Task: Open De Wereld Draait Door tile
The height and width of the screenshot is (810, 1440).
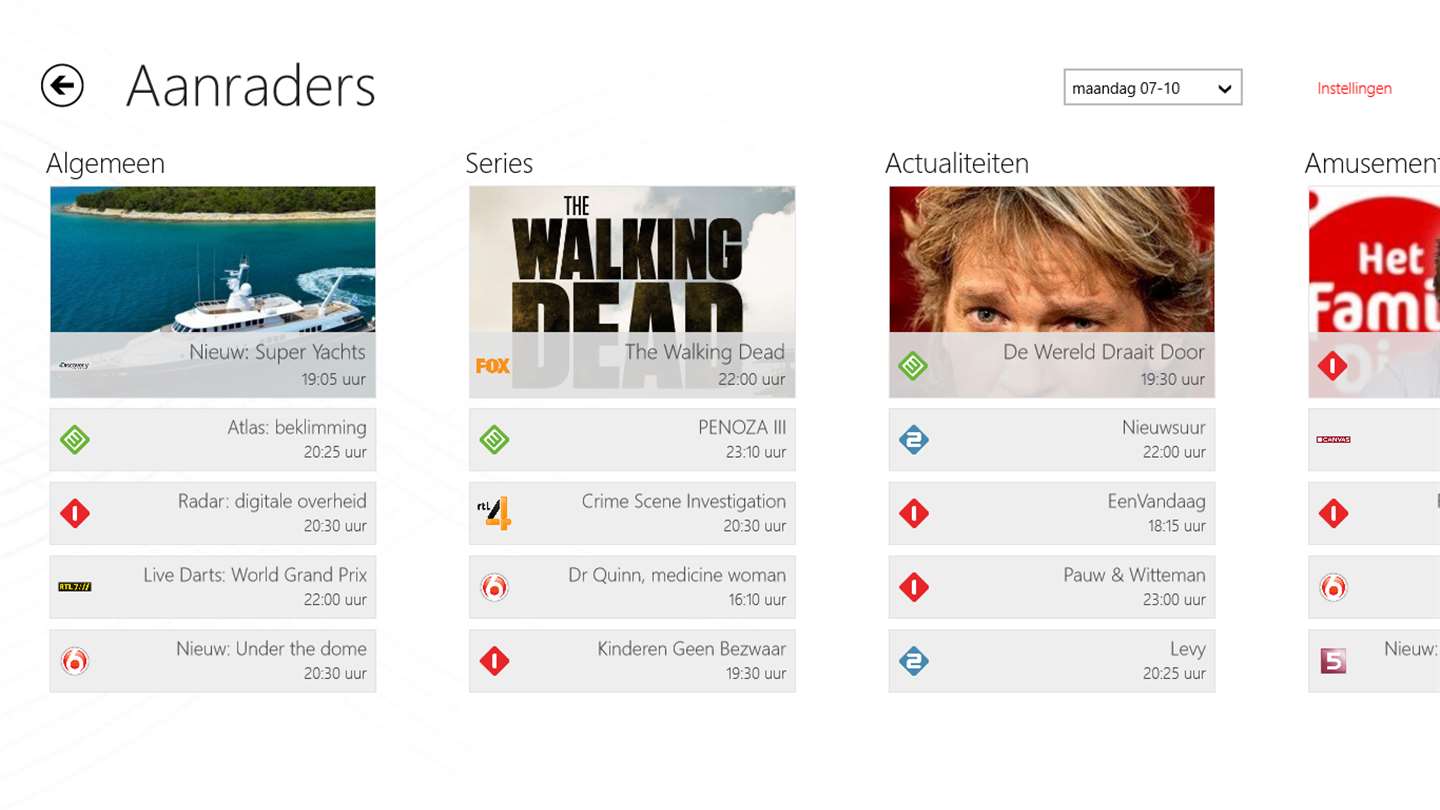Action: point(1052,292)
